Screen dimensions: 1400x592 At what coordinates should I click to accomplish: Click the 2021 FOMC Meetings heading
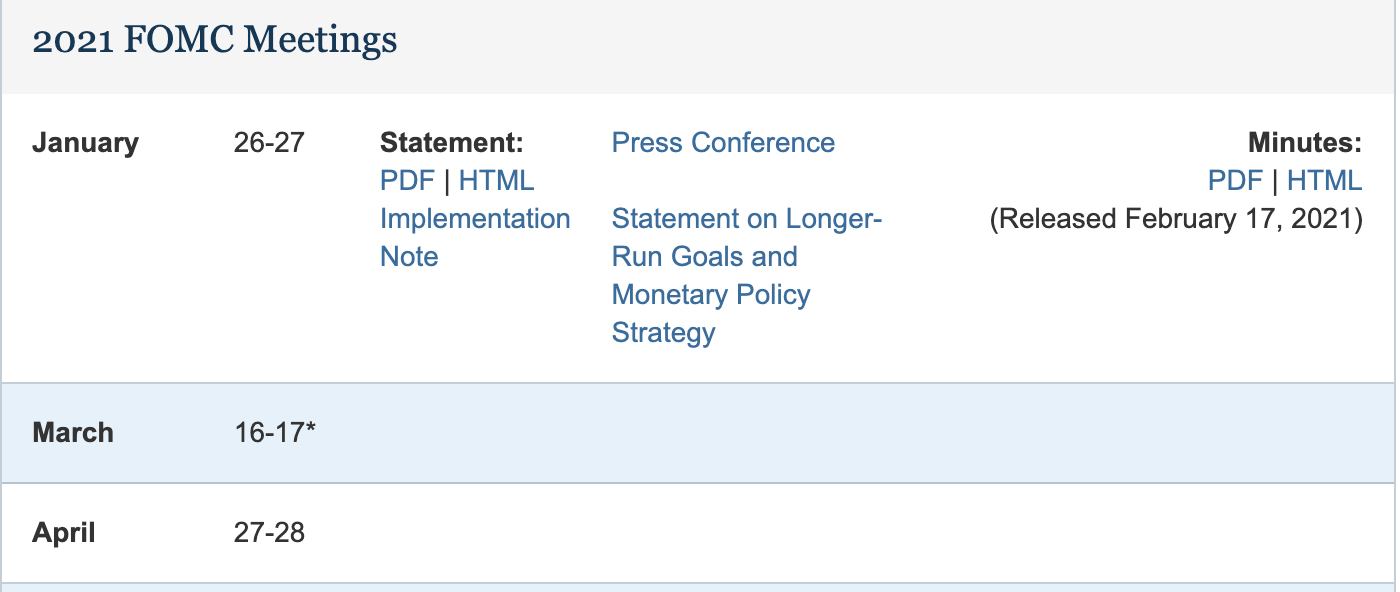coord(215,41)
